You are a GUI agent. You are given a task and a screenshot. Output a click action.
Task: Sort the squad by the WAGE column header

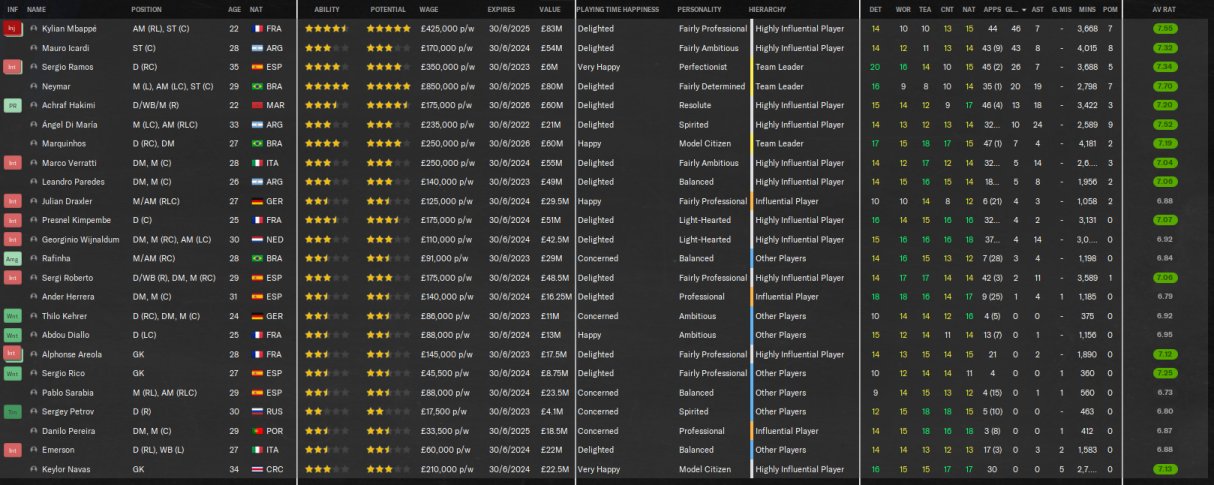click(x=428, y=9)
